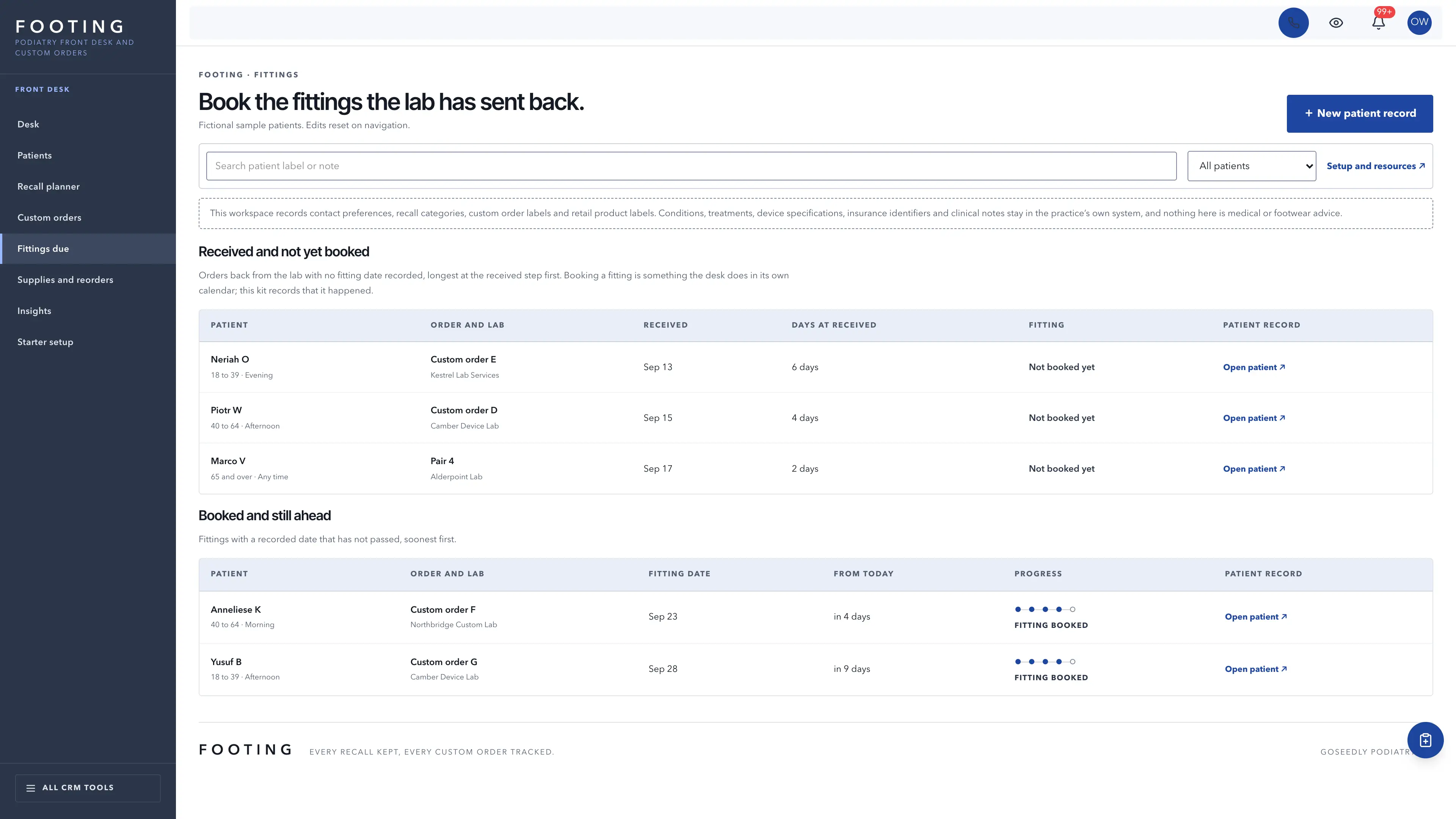Screen dimensions: 1456x819
Task: Open Starter setup in sidebar
Action: [x=88, y=342]
